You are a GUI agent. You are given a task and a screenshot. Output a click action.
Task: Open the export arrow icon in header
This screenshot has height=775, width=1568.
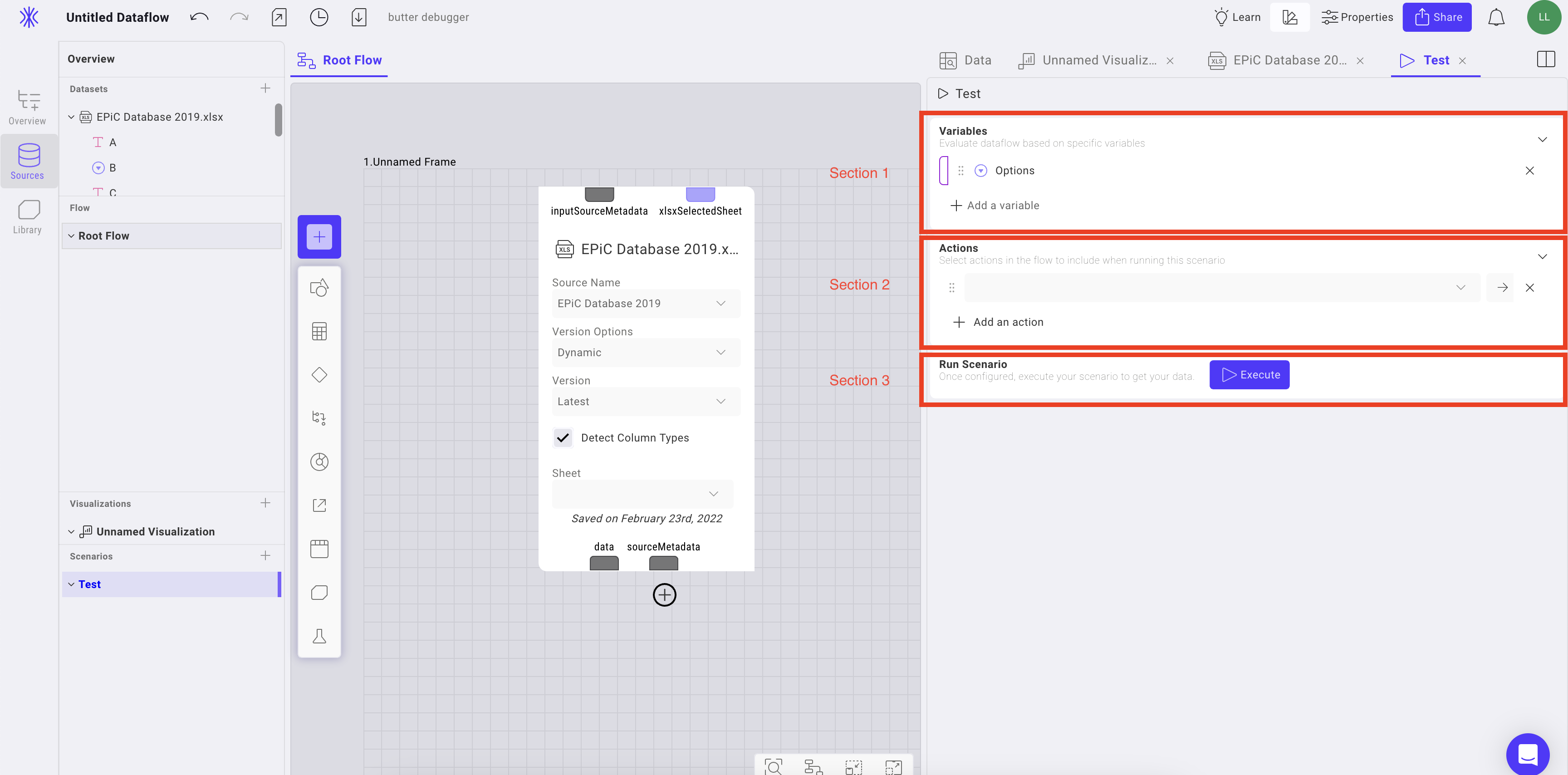(279, 17)
